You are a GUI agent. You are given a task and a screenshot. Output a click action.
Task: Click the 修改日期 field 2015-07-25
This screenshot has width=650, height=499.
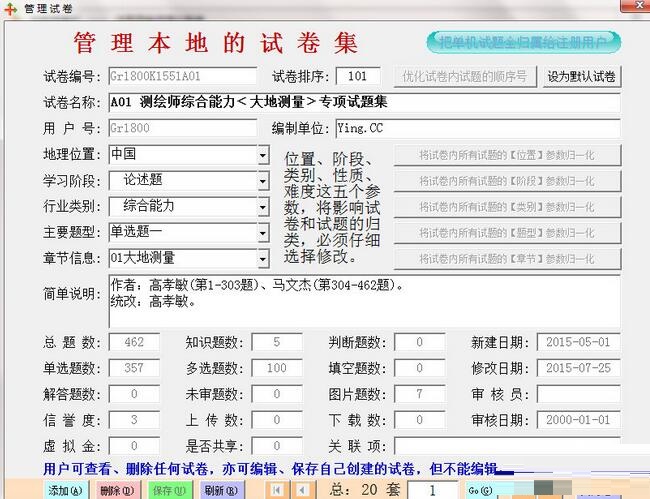579,368
